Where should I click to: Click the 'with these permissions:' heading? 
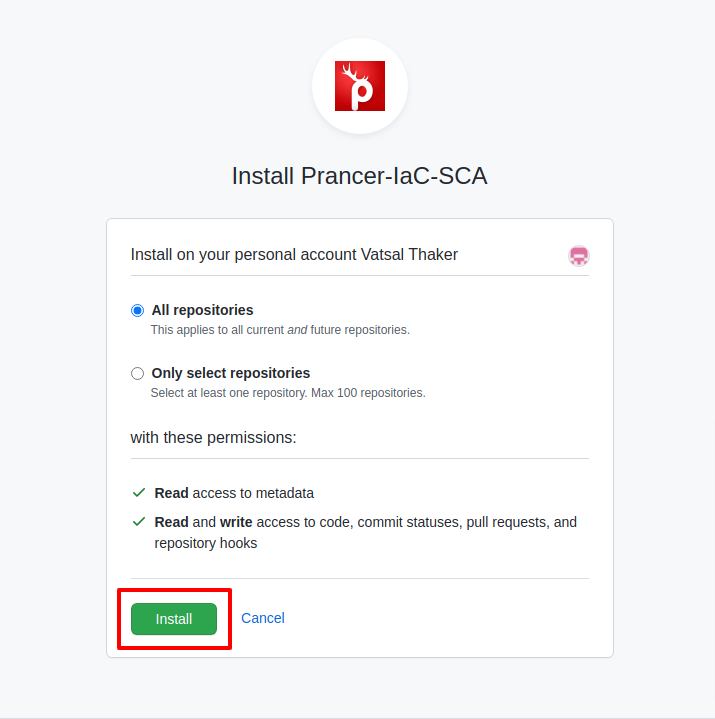(x=213, y=437)
